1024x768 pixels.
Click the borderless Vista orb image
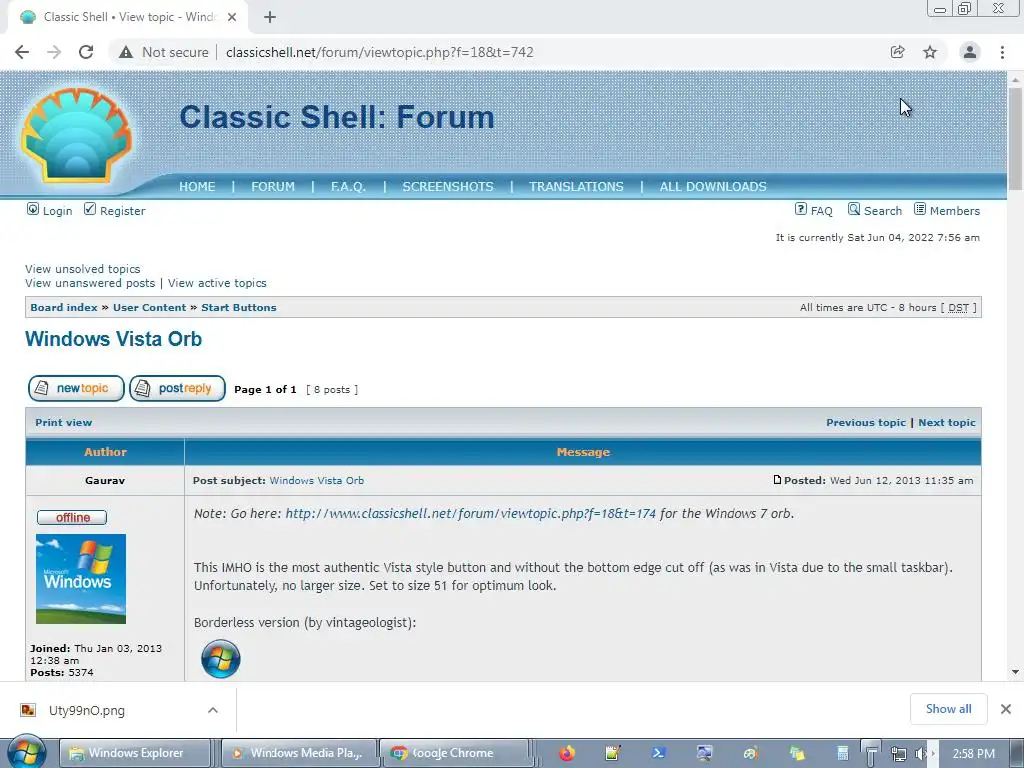click(221, 658)
